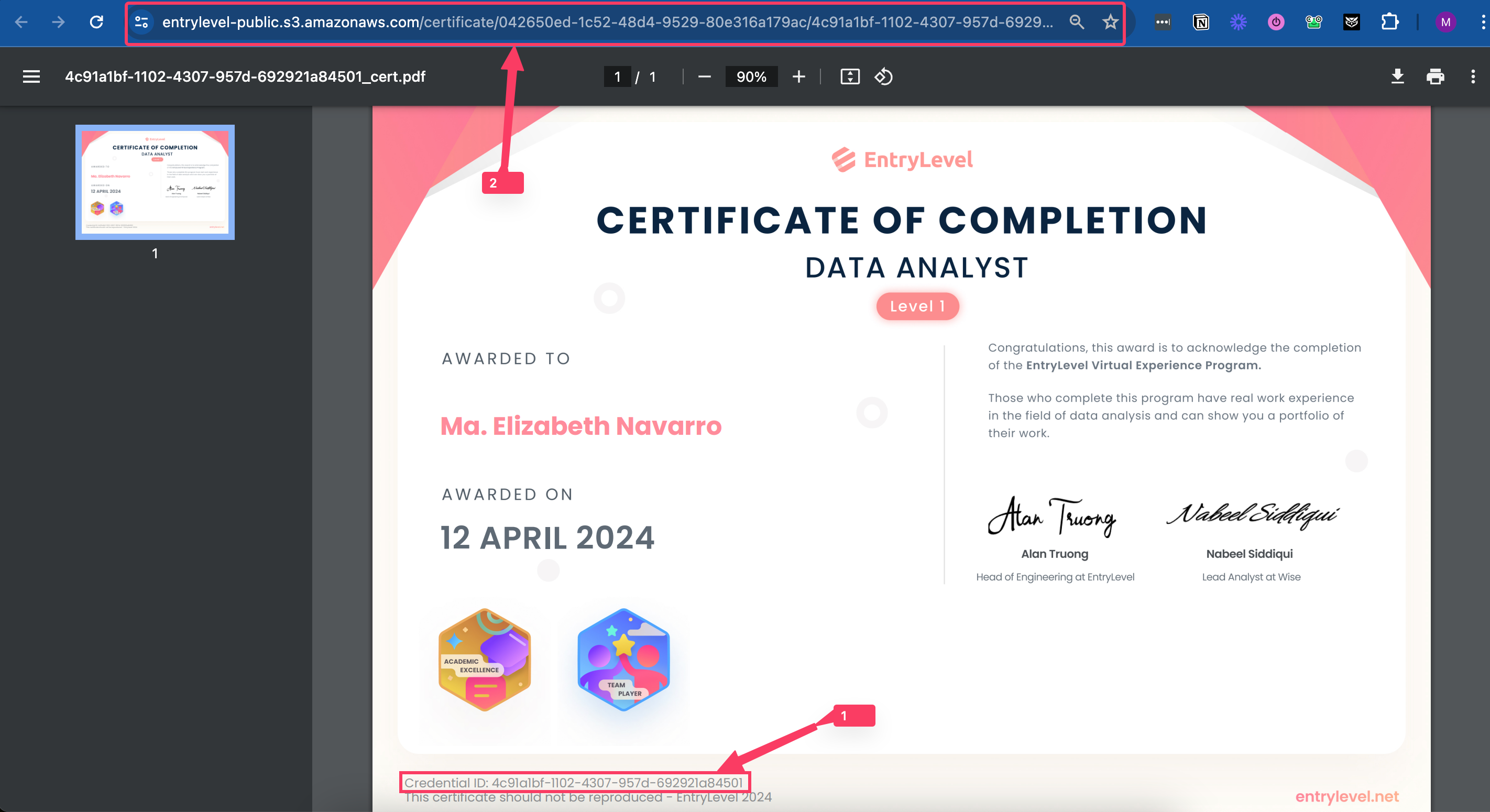
Task: Select page 1 thumbnail in sidebar
Action: (155, 182)
